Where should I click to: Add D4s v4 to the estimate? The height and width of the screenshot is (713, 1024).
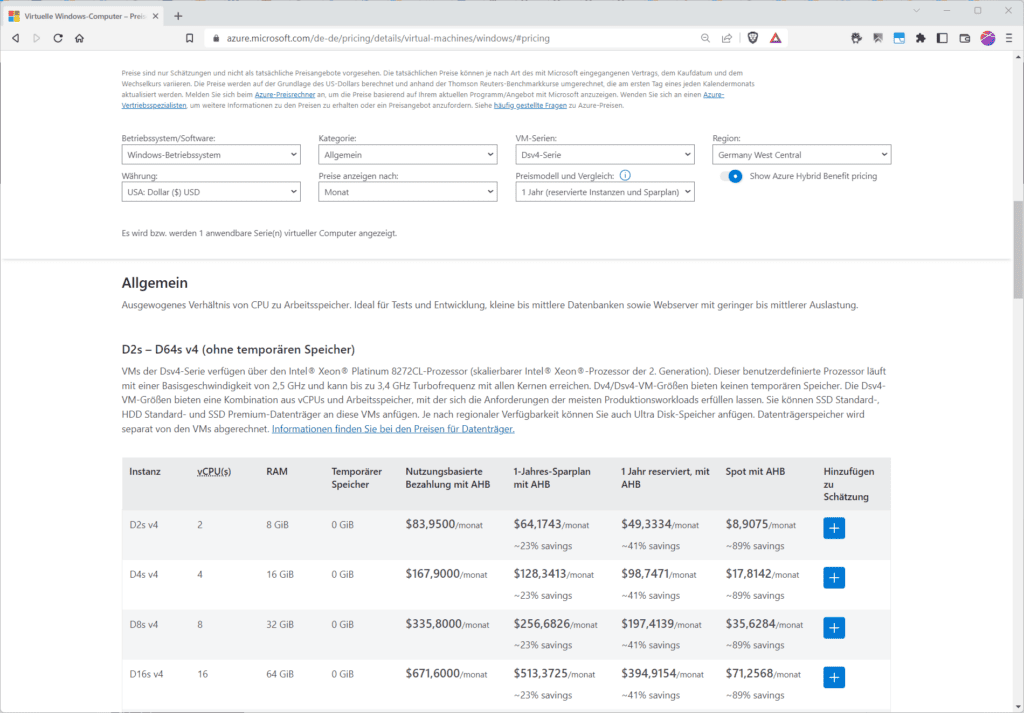[x=834, y=578]
